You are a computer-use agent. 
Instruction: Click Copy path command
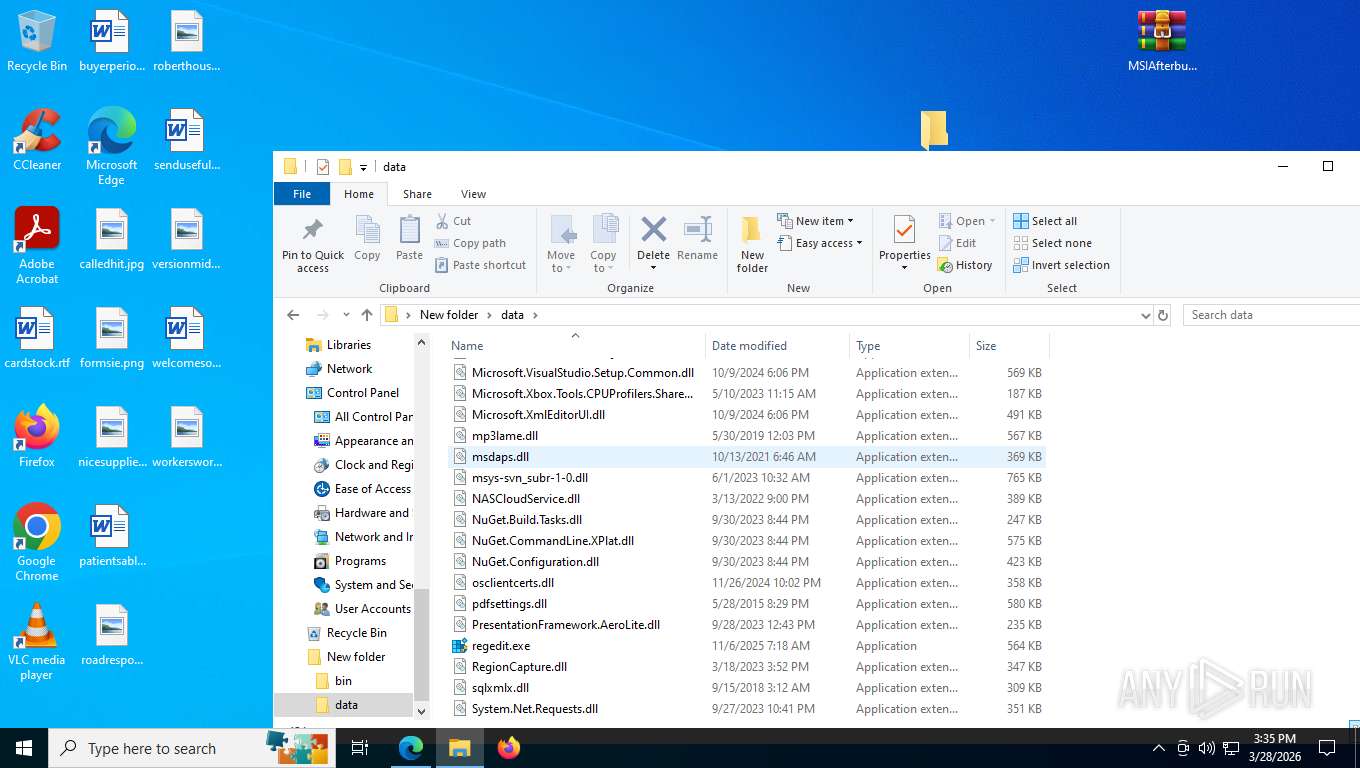(x=470, y=243)
